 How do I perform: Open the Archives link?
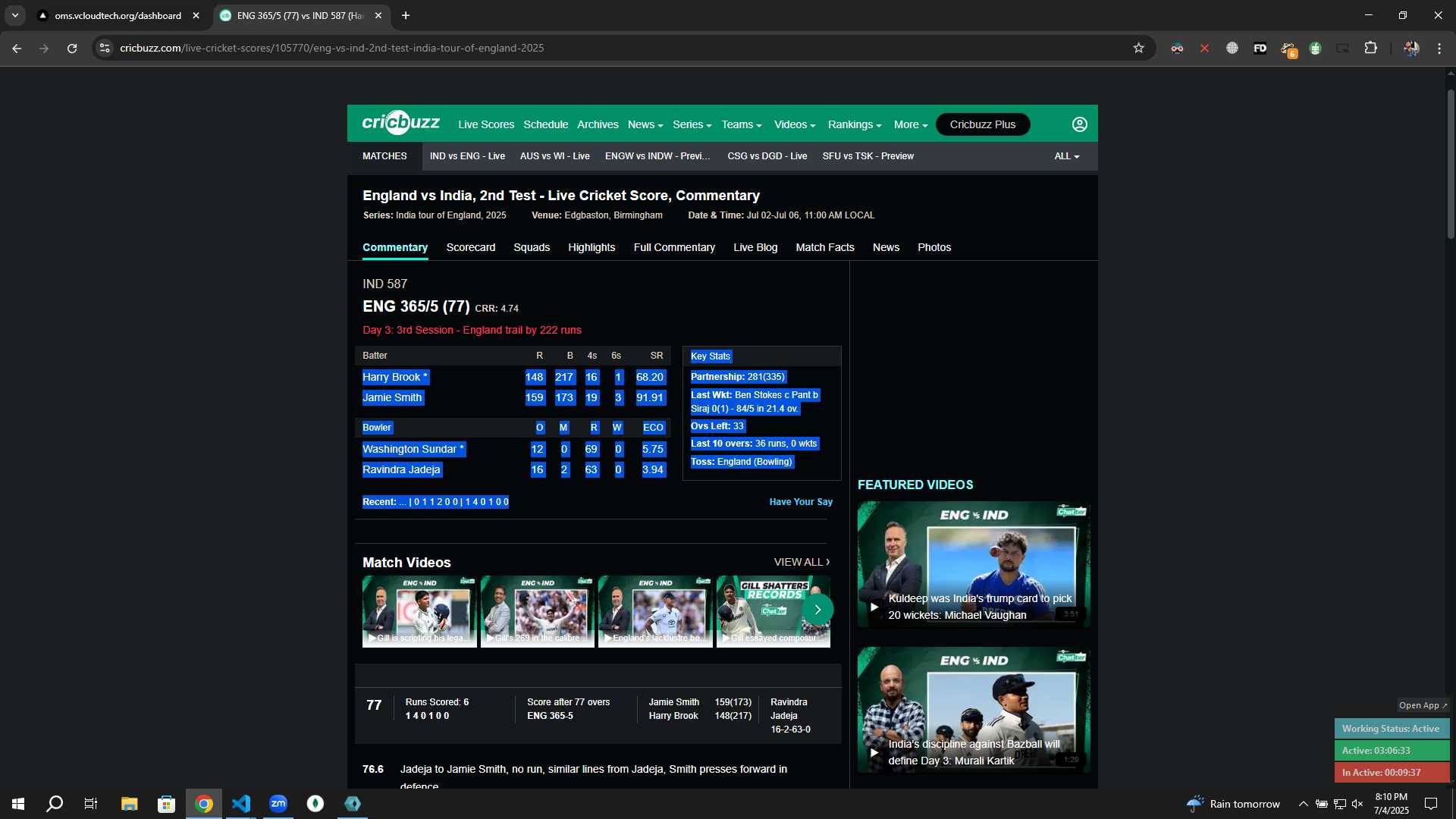(x=598, y=124)
